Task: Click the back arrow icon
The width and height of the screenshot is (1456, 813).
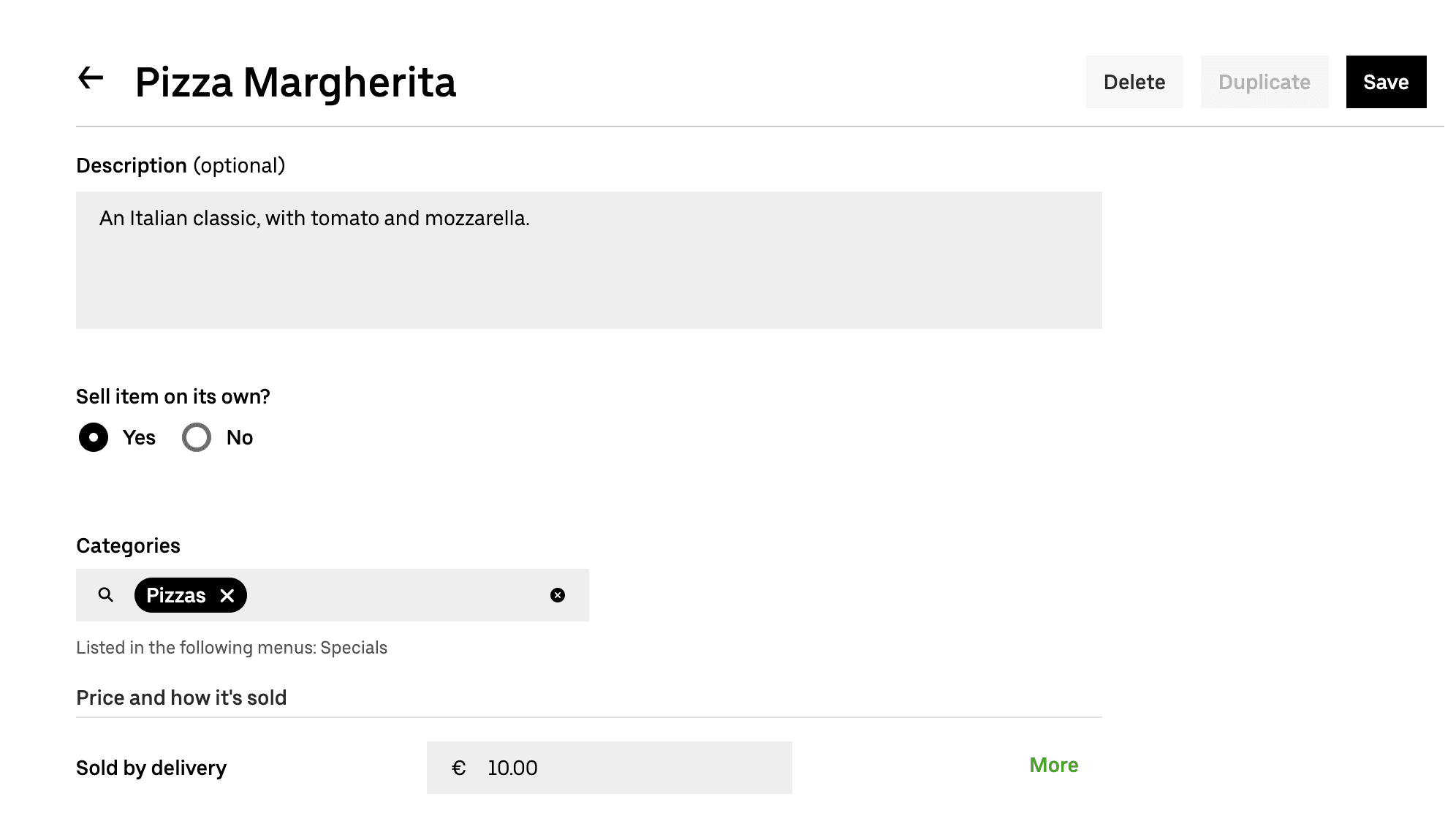Action: click(x=91, y=78)
